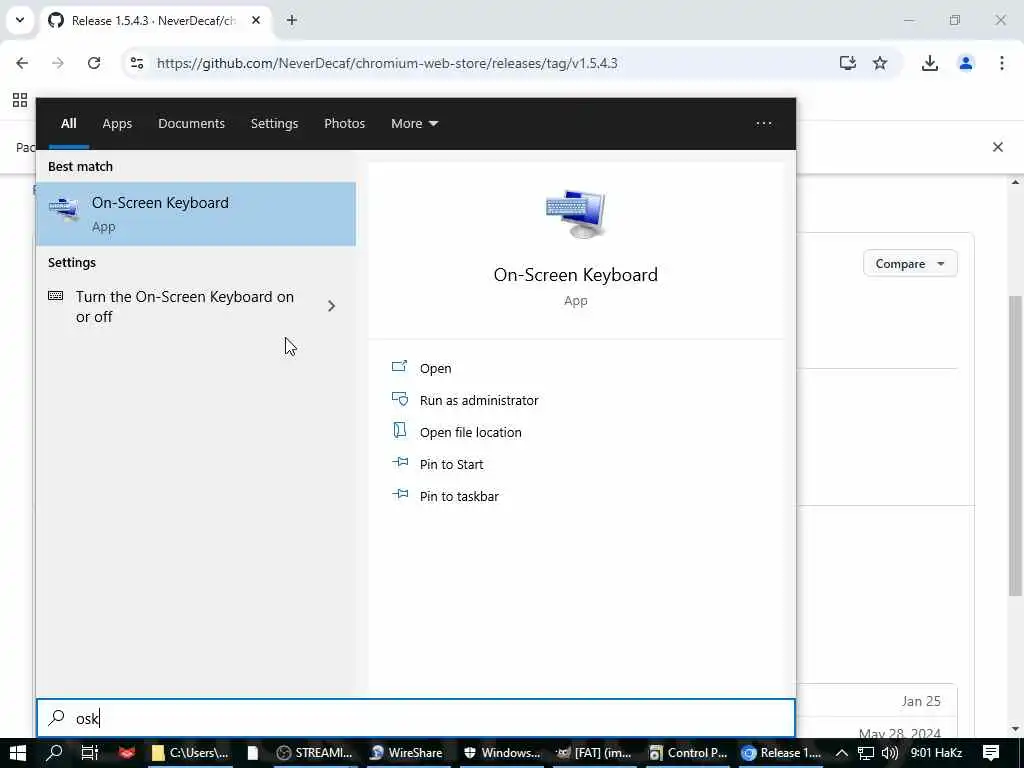This screenshot has width=1024, height=768.
Task: Open Task View on taskbar
Action: tap(89, 752)
